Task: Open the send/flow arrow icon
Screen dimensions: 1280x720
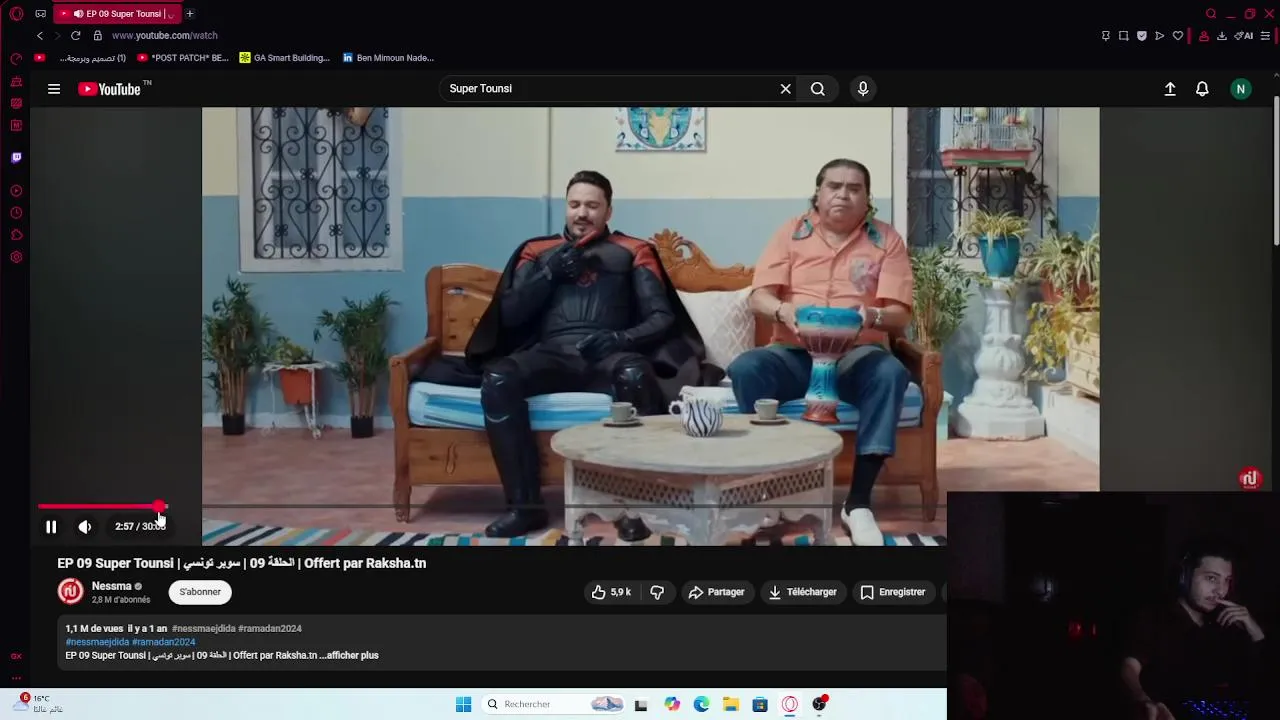Action: pyautogui.click(x=1160, y=36)
